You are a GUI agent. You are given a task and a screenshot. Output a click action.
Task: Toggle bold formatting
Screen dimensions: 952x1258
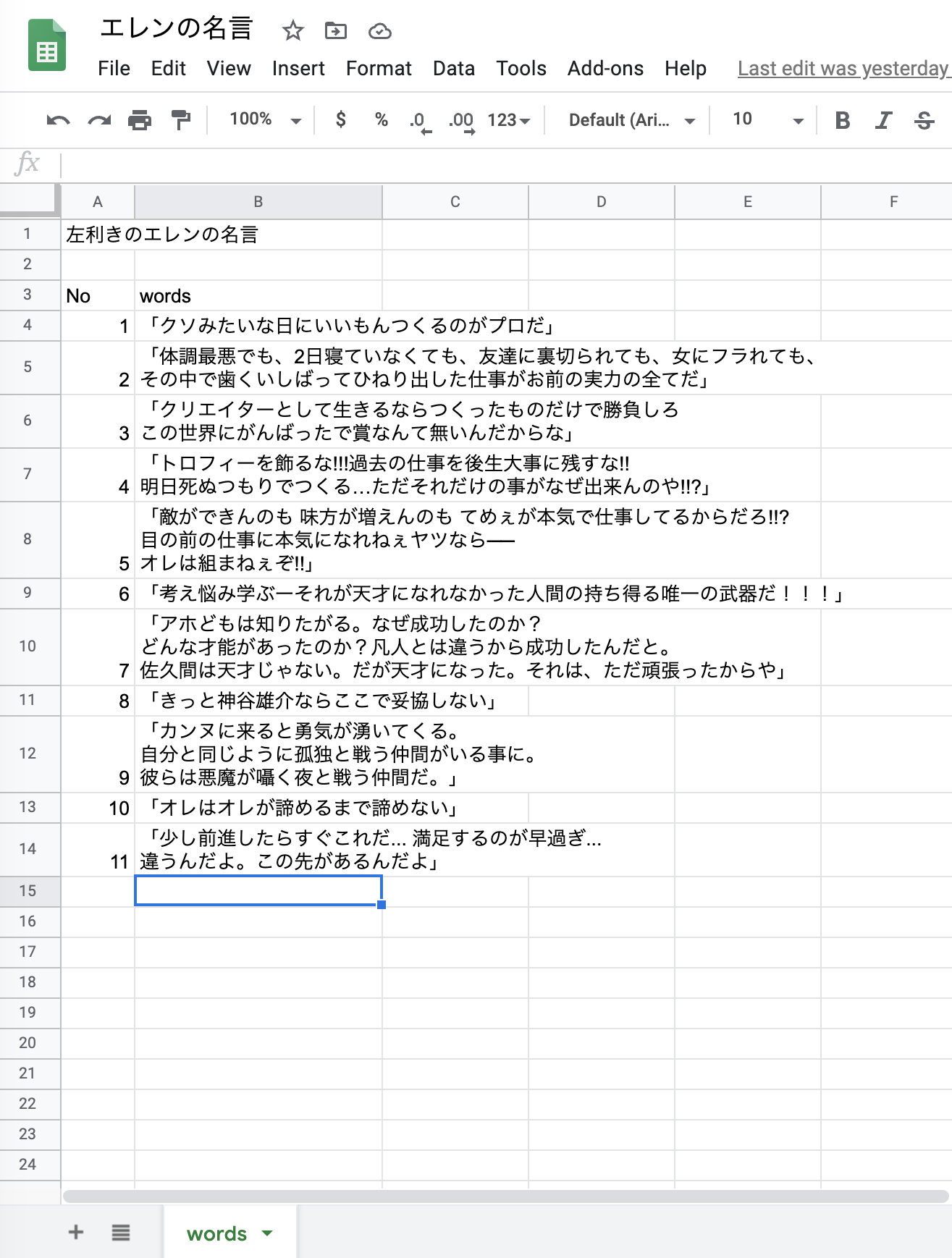click(843, 120)
